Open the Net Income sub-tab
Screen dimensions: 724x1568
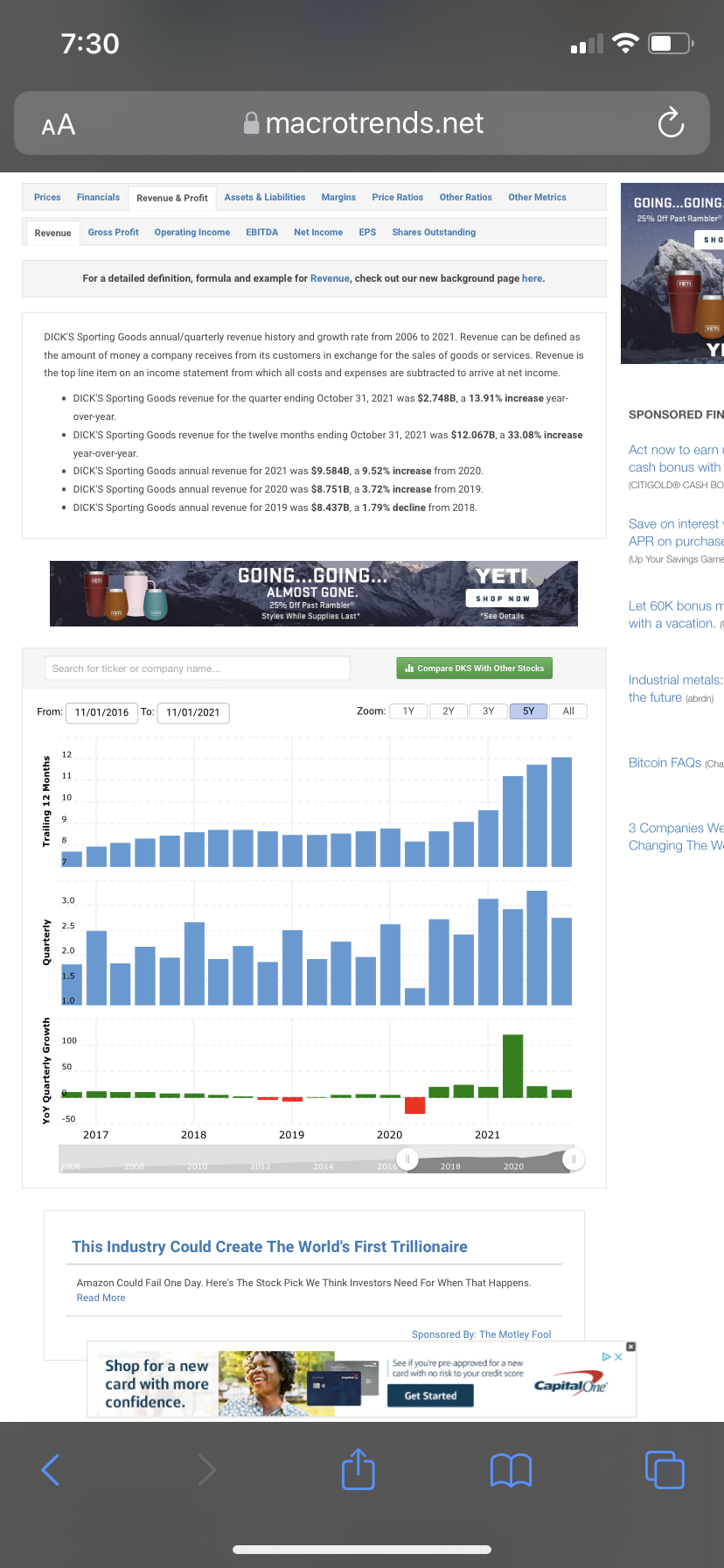pos(318,233)
